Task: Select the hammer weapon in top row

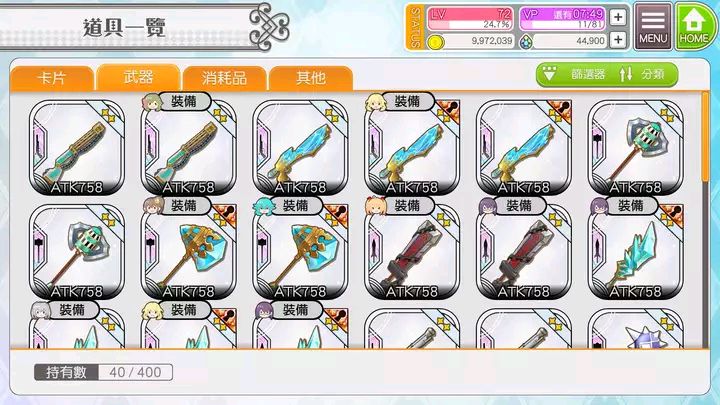Action: coord(636,147)
